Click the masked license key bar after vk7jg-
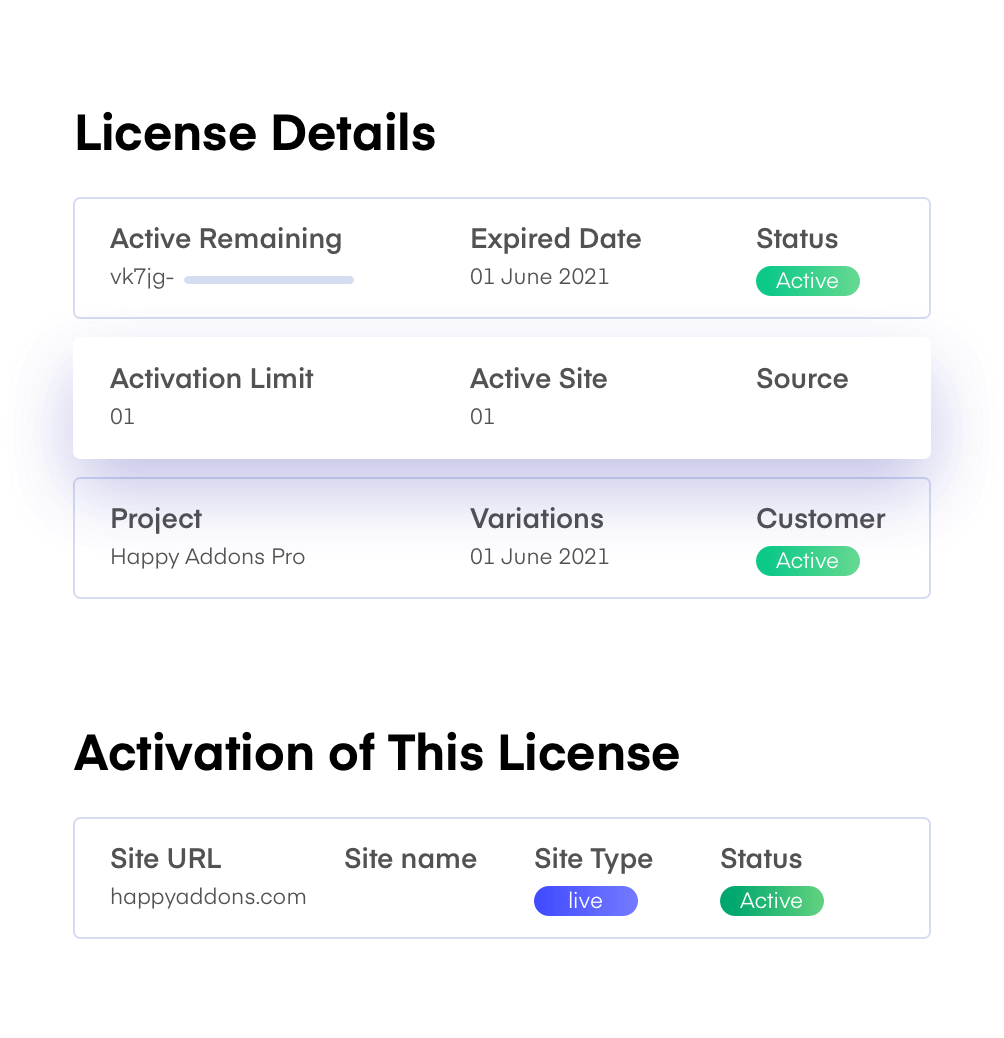This screenshot has height=1038, width=1004. pos(269,280)
